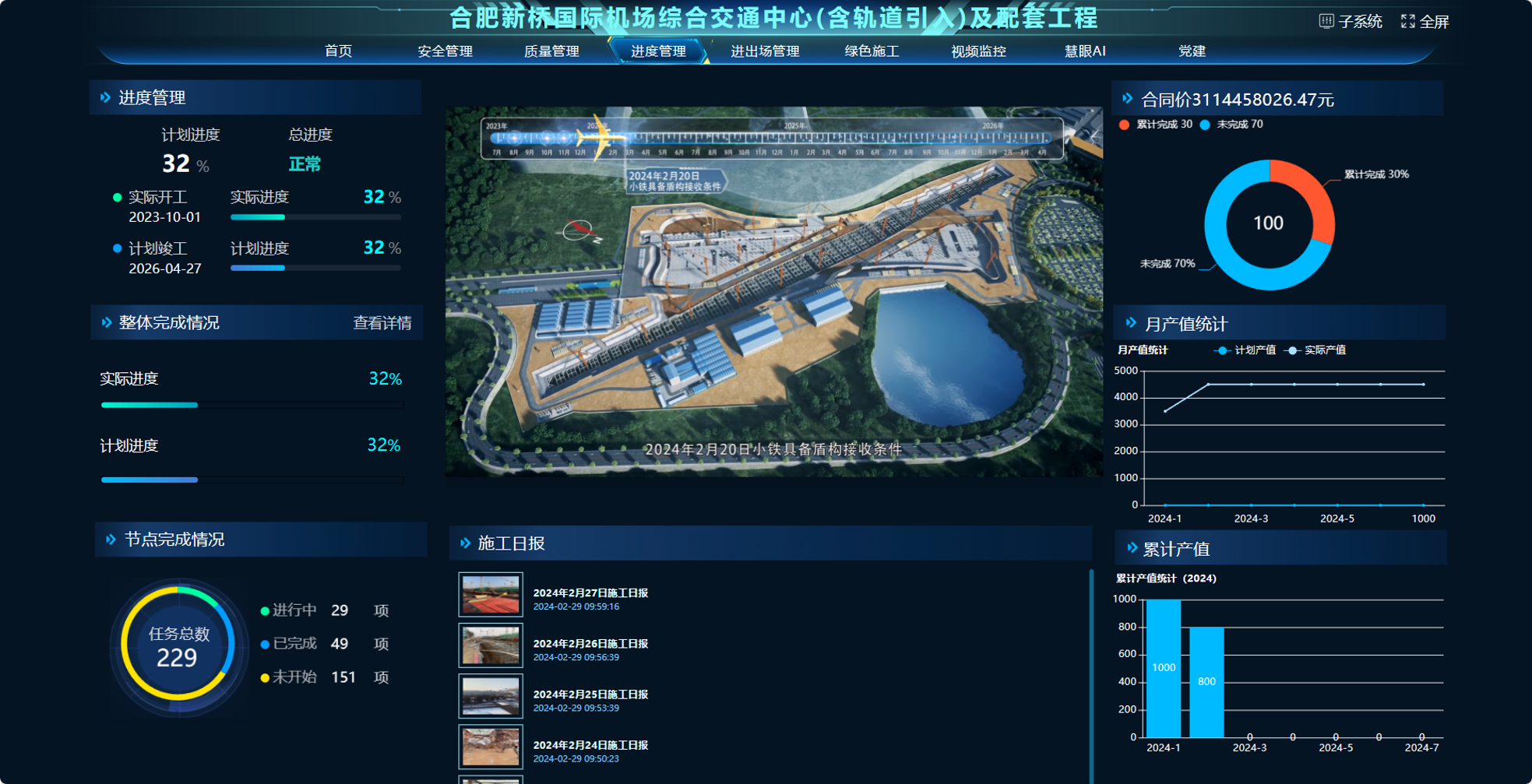Click the 查看详情 link

382,323
